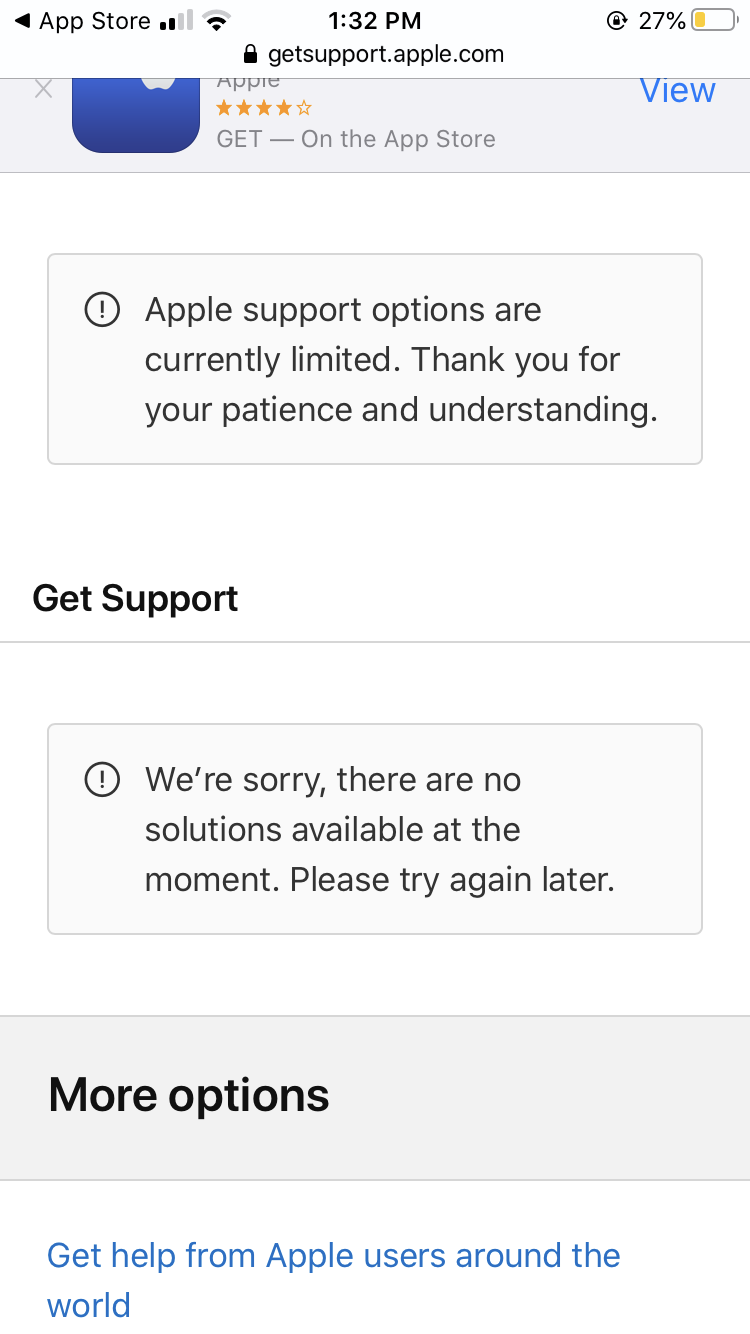
Task: Tap the More options section header
Action: click(189, 1095)
